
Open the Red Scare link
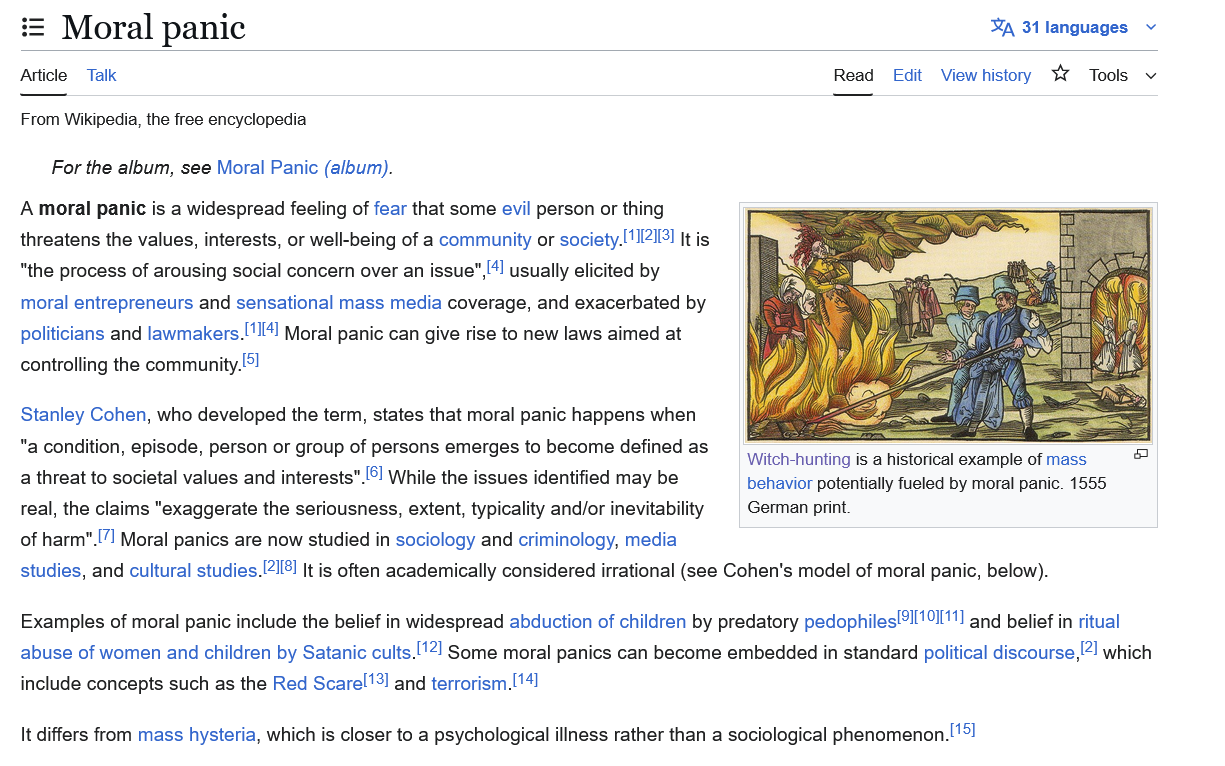pos(317,683)
